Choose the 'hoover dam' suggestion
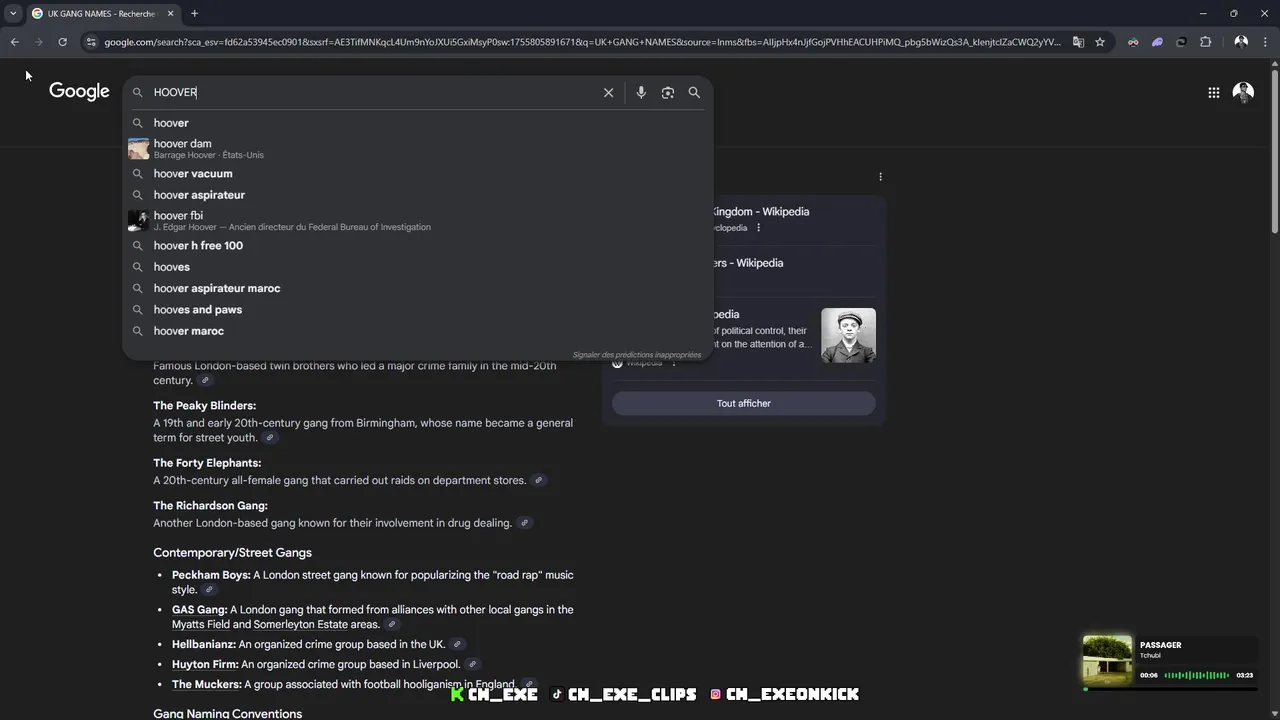 (418, 148)
